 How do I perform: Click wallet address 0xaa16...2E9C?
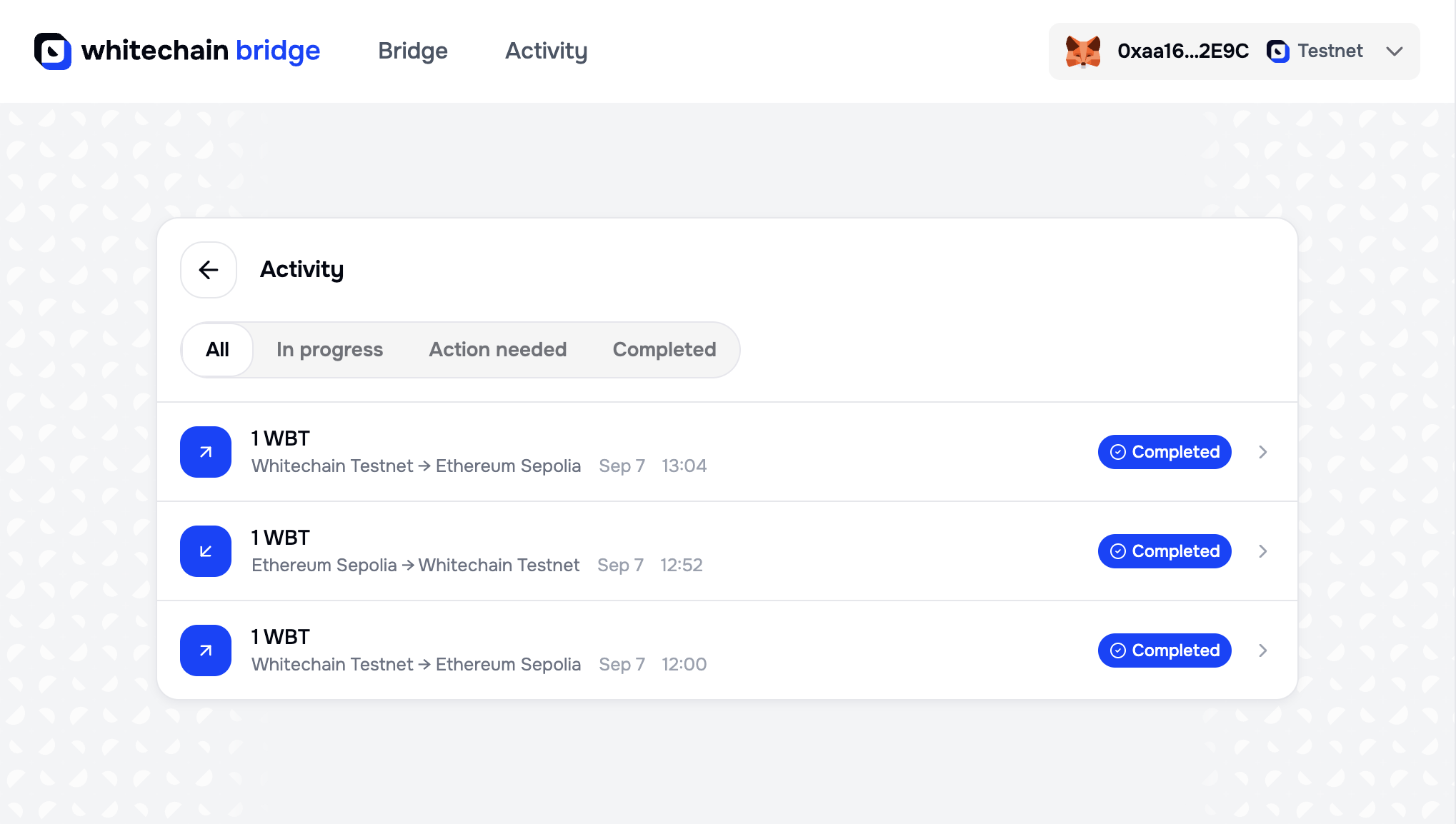point(1183,51)
